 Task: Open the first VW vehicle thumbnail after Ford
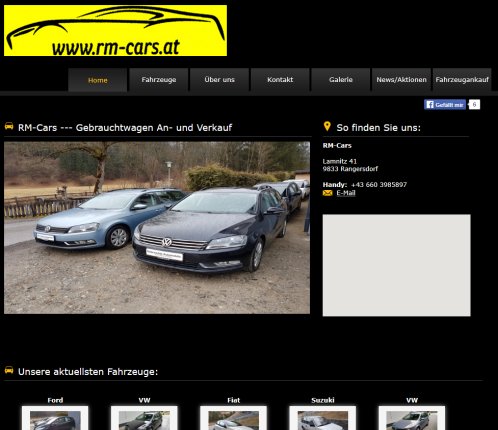pos(144,418)
